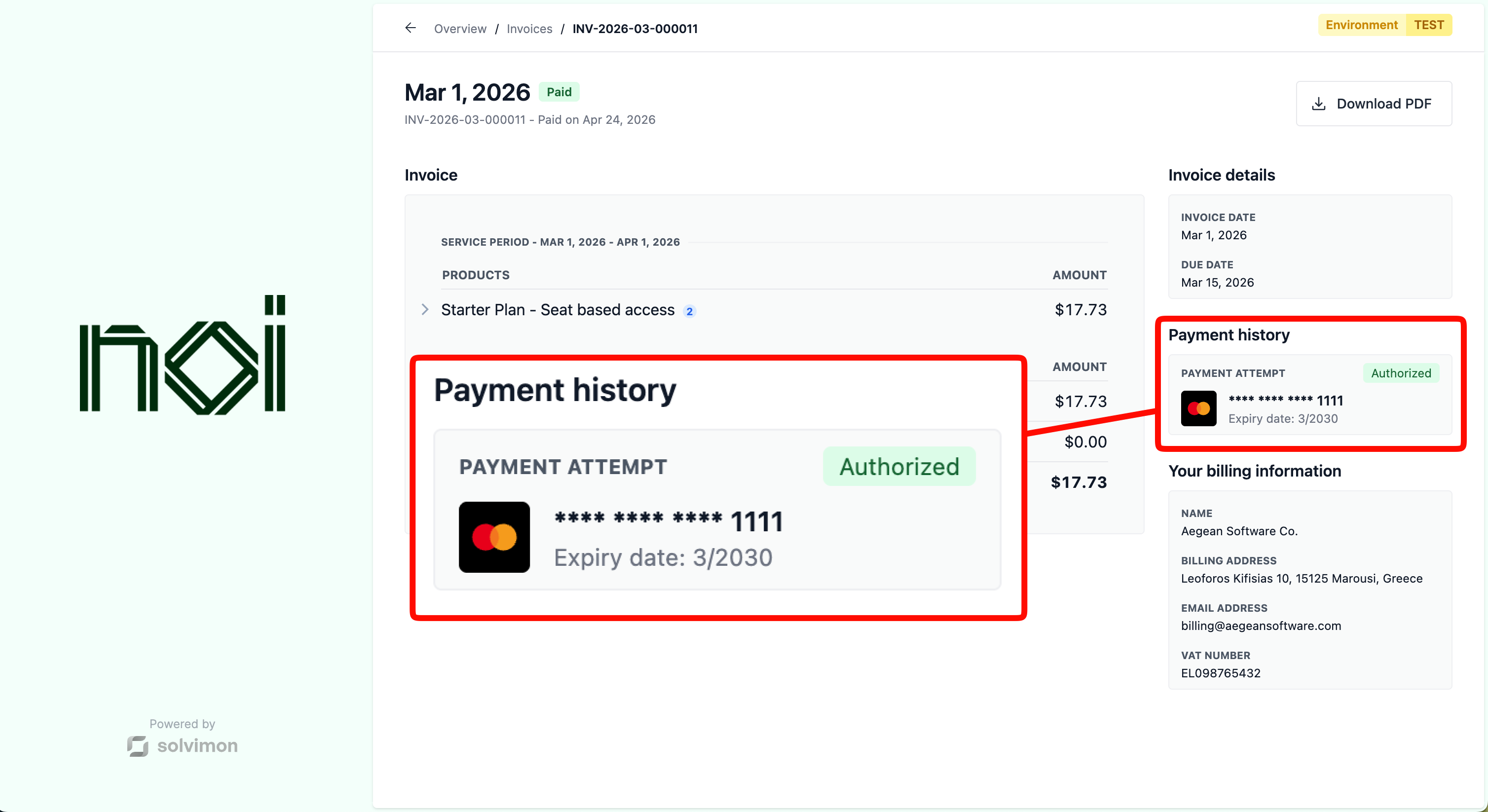Click the solvimon logo icon
Image resolution: width=1488 pixels, height=812 pixels.
click(138, 745)
